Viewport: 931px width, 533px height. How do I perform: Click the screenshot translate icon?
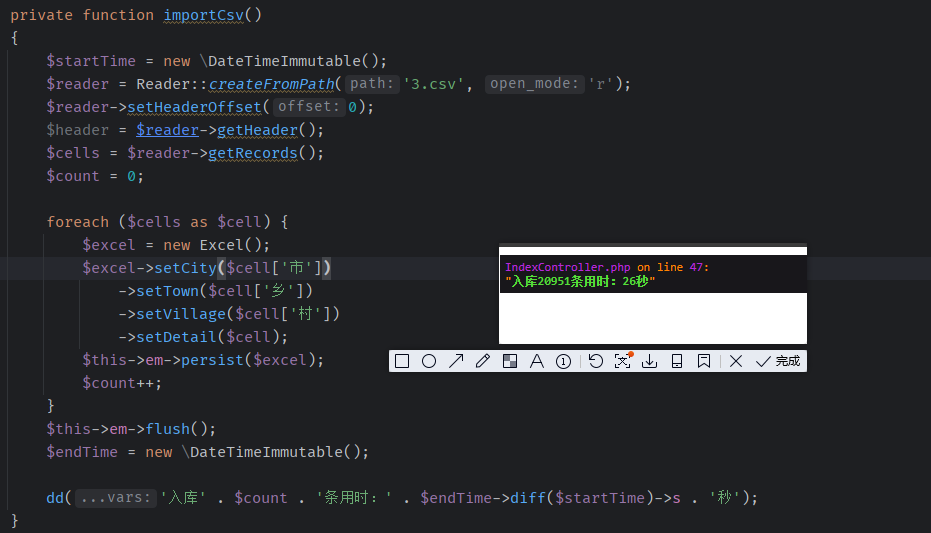click(x=622, y=361)
